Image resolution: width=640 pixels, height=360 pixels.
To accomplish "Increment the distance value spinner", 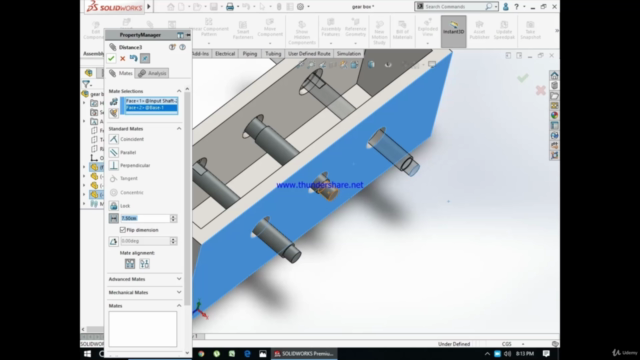I will tap(173, 216).
